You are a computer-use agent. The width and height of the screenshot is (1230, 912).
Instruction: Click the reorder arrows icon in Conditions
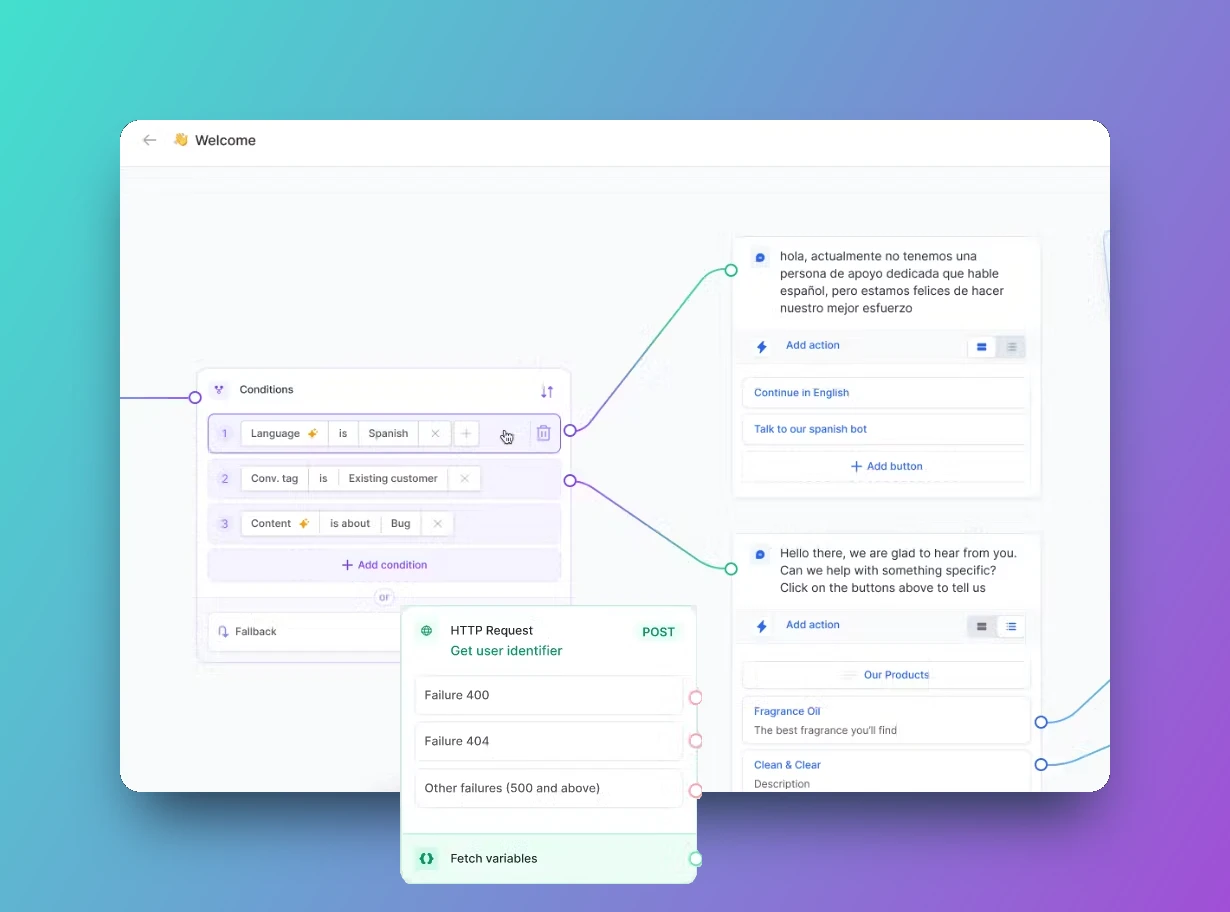547,391
